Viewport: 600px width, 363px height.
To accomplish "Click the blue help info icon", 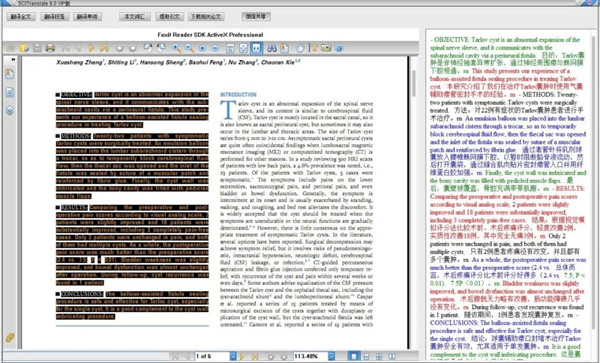I will [339, 48].
